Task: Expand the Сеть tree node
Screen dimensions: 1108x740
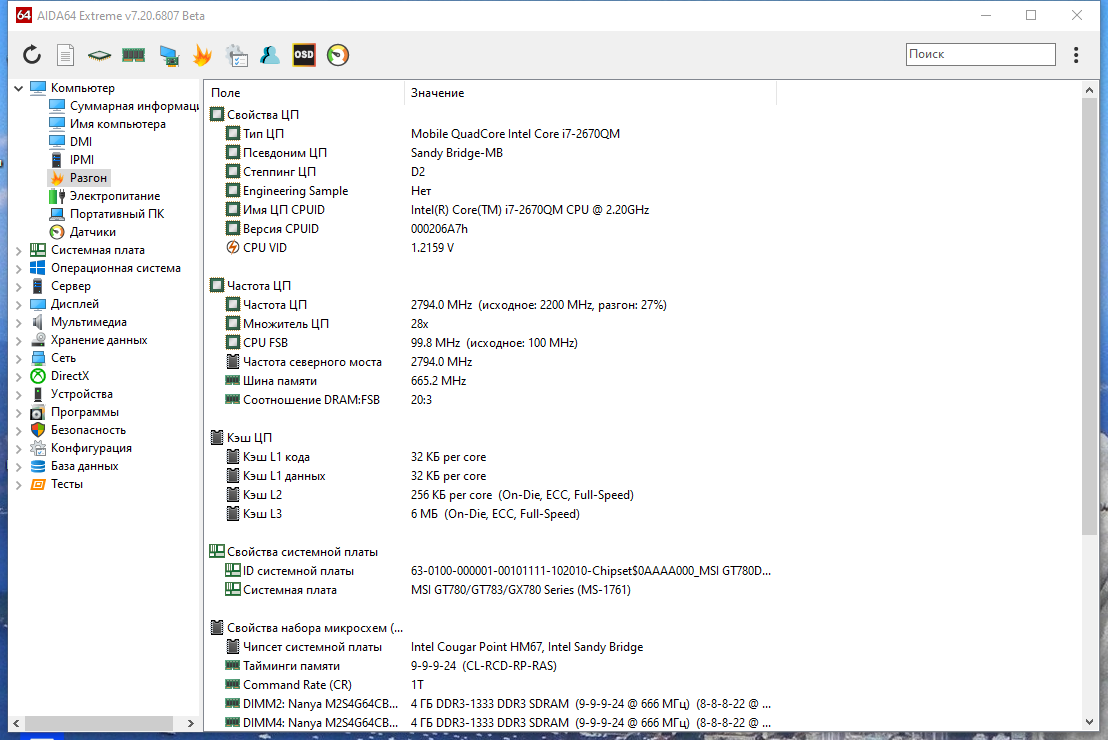Action: tap(19, 358)
